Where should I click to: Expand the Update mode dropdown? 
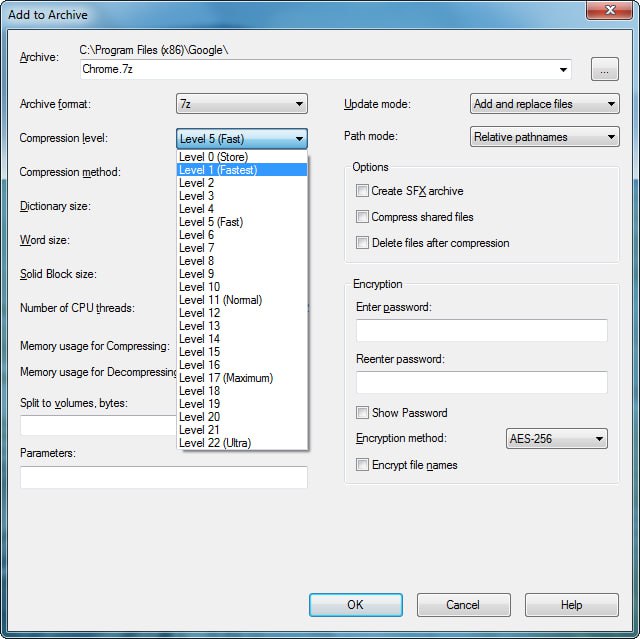[x=544, y=104]
